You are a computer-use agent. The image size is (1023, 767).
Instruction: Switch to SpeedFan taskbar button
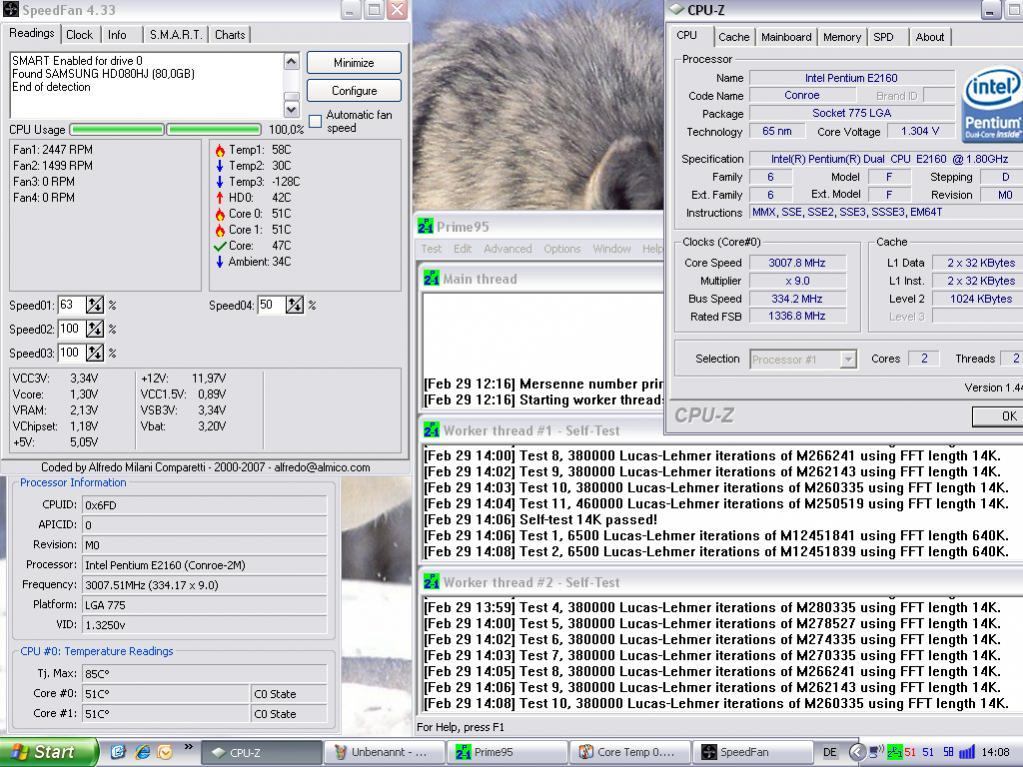pyautogui.click(x=752, y=752)
